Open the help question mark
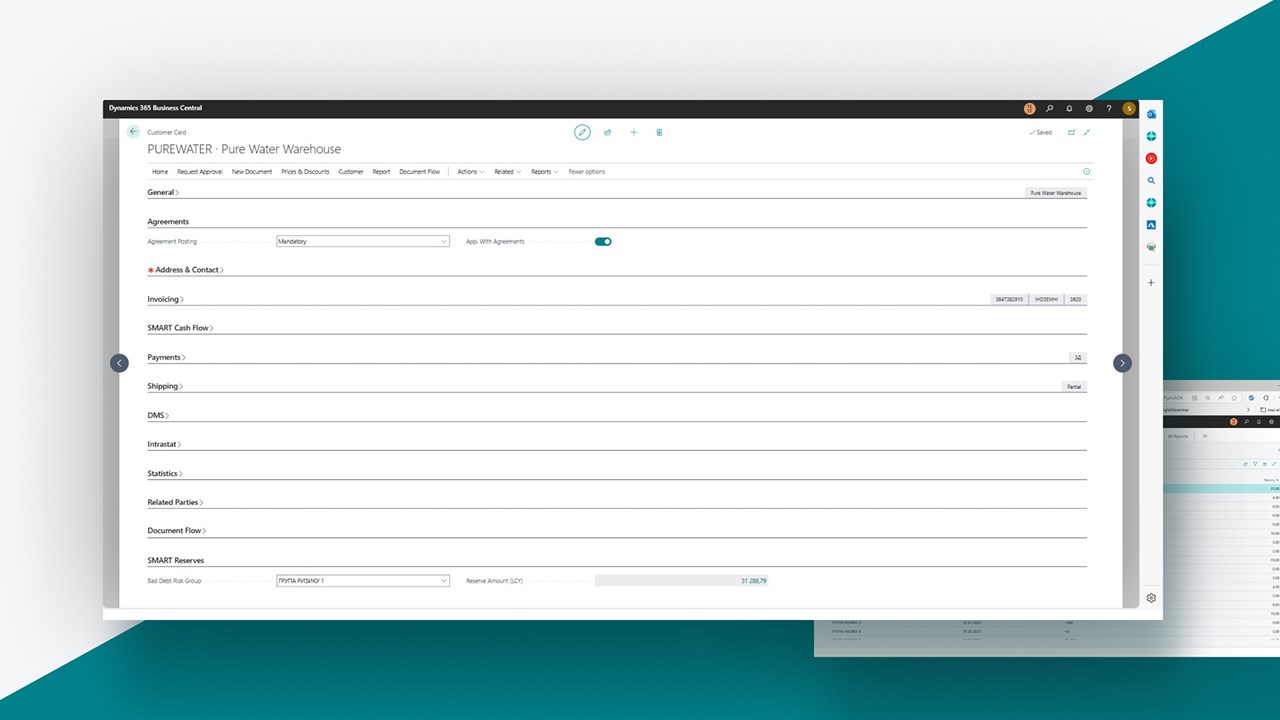Screen dimensions: 1280x720 pos(1109,108)
